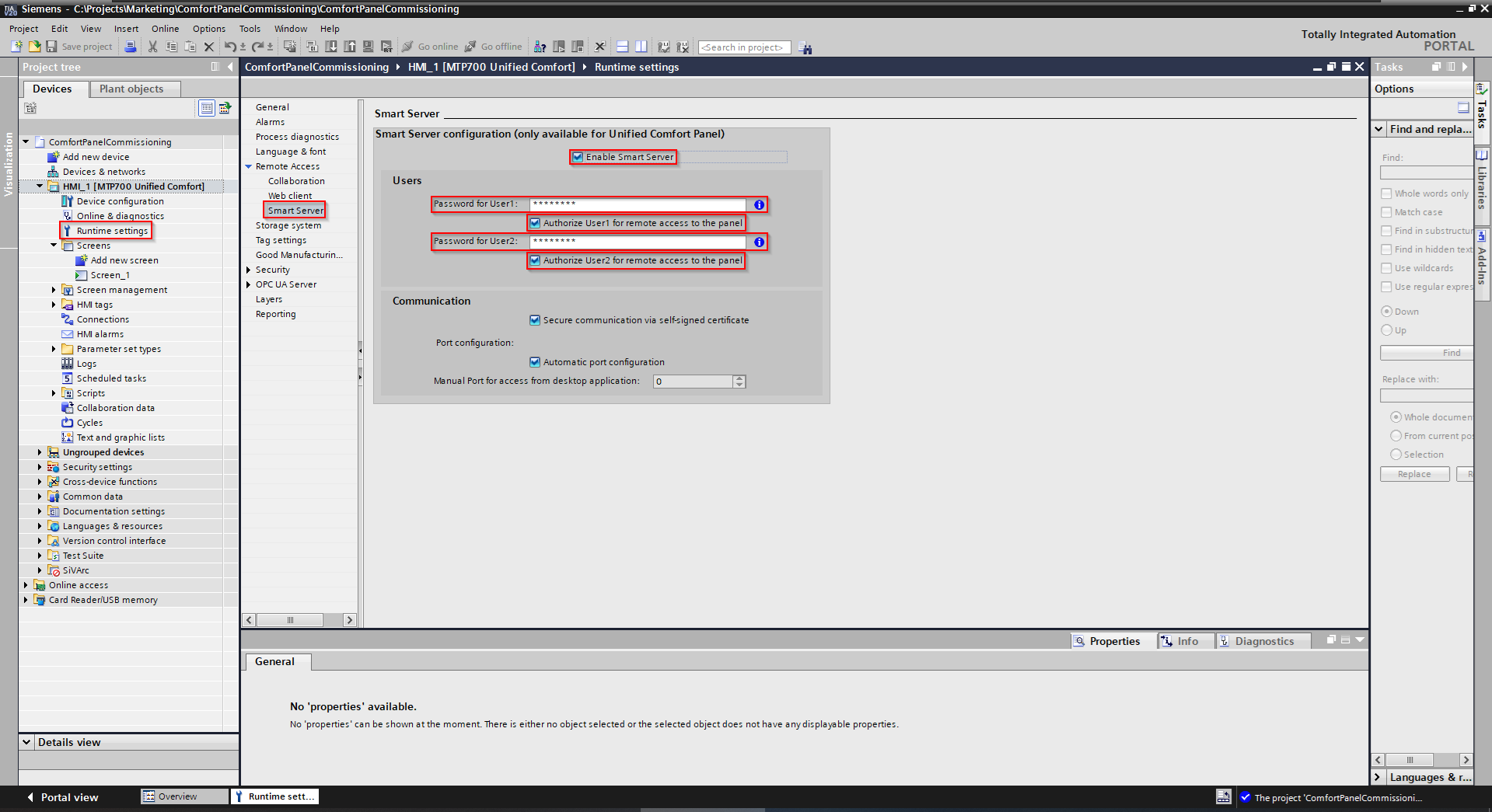Click the Save project disk icon

[51, 47]
